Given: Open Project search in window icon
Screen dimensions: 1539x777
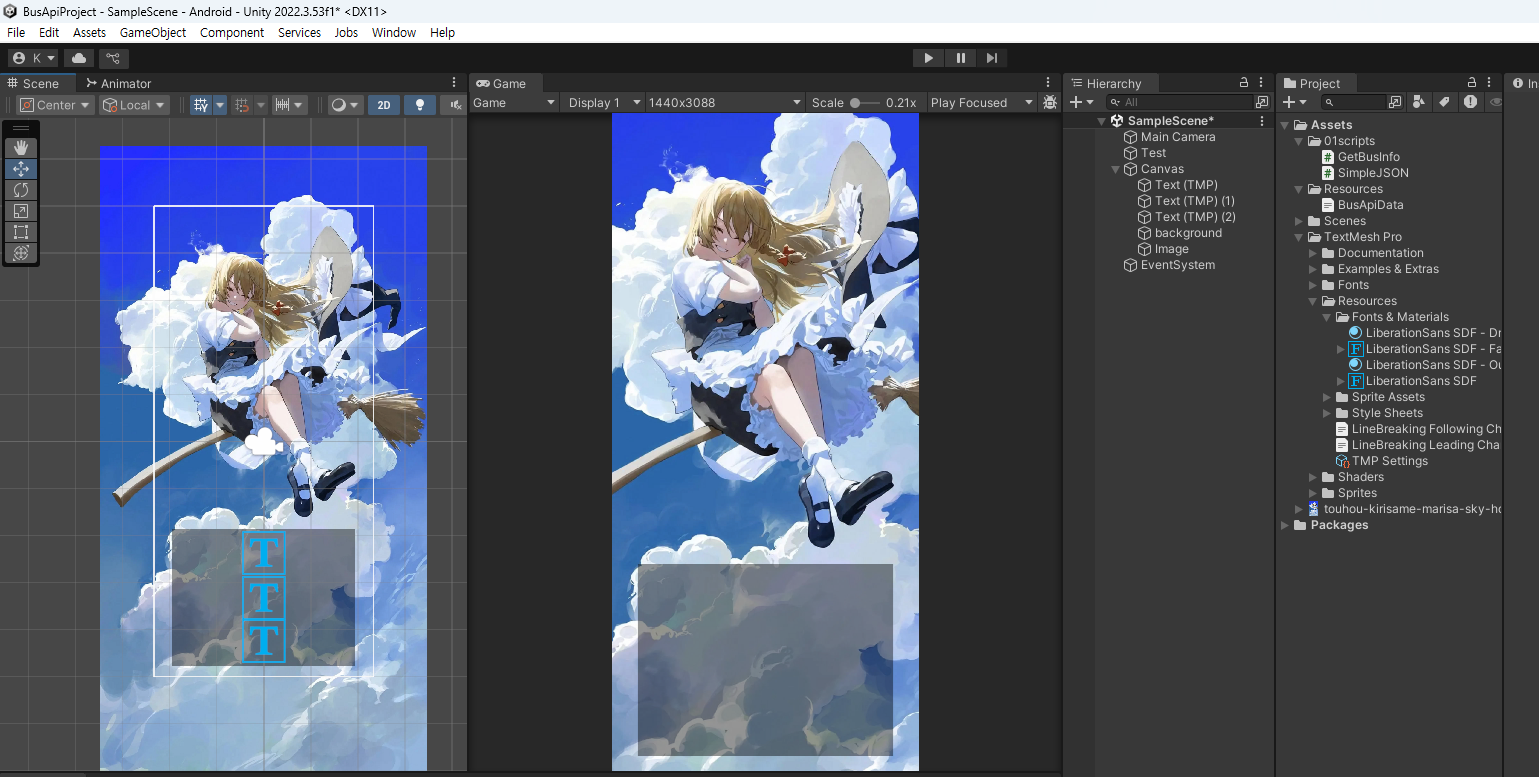Looking at the screenshot, I should (1395, 102).
